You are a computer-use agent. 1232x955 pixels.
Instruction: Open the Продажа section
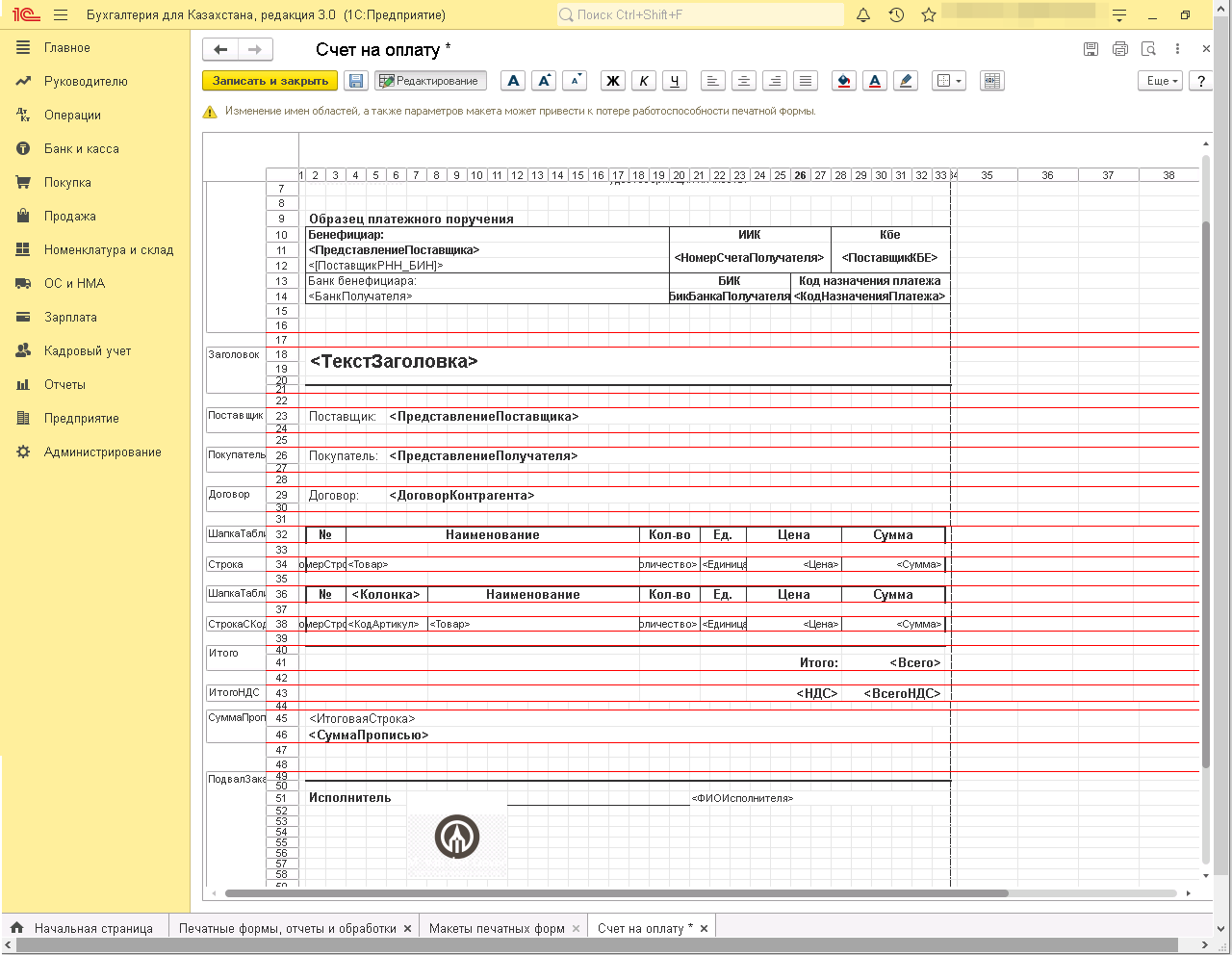point(70,216)
